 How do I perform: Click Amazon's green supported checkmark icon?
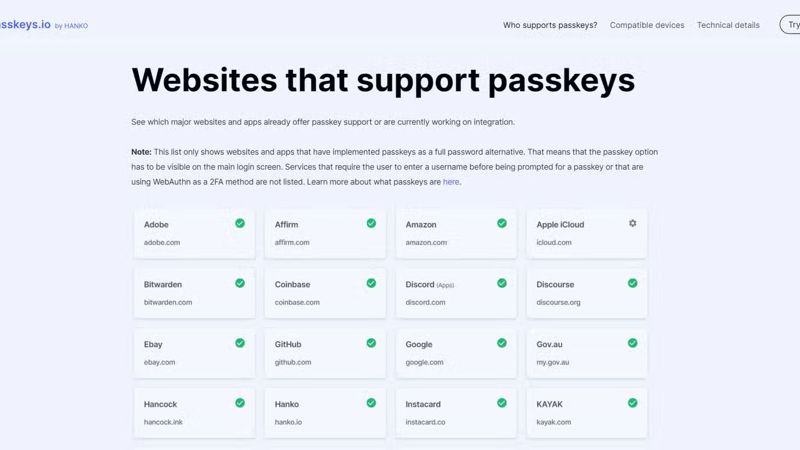pos(502,223)
